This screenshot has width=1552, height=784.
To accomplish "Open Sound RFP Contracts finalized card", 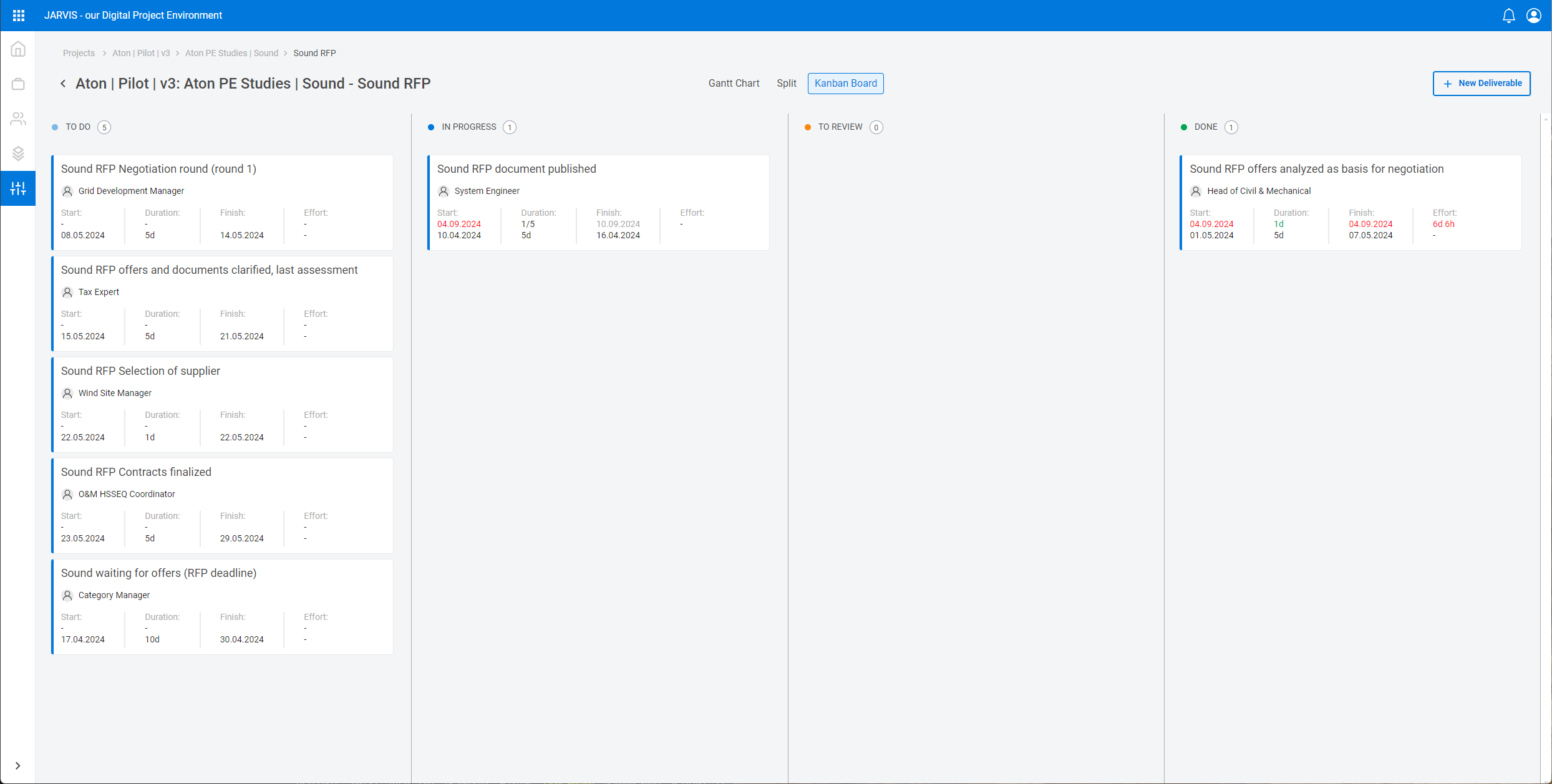I will (222, 506).
